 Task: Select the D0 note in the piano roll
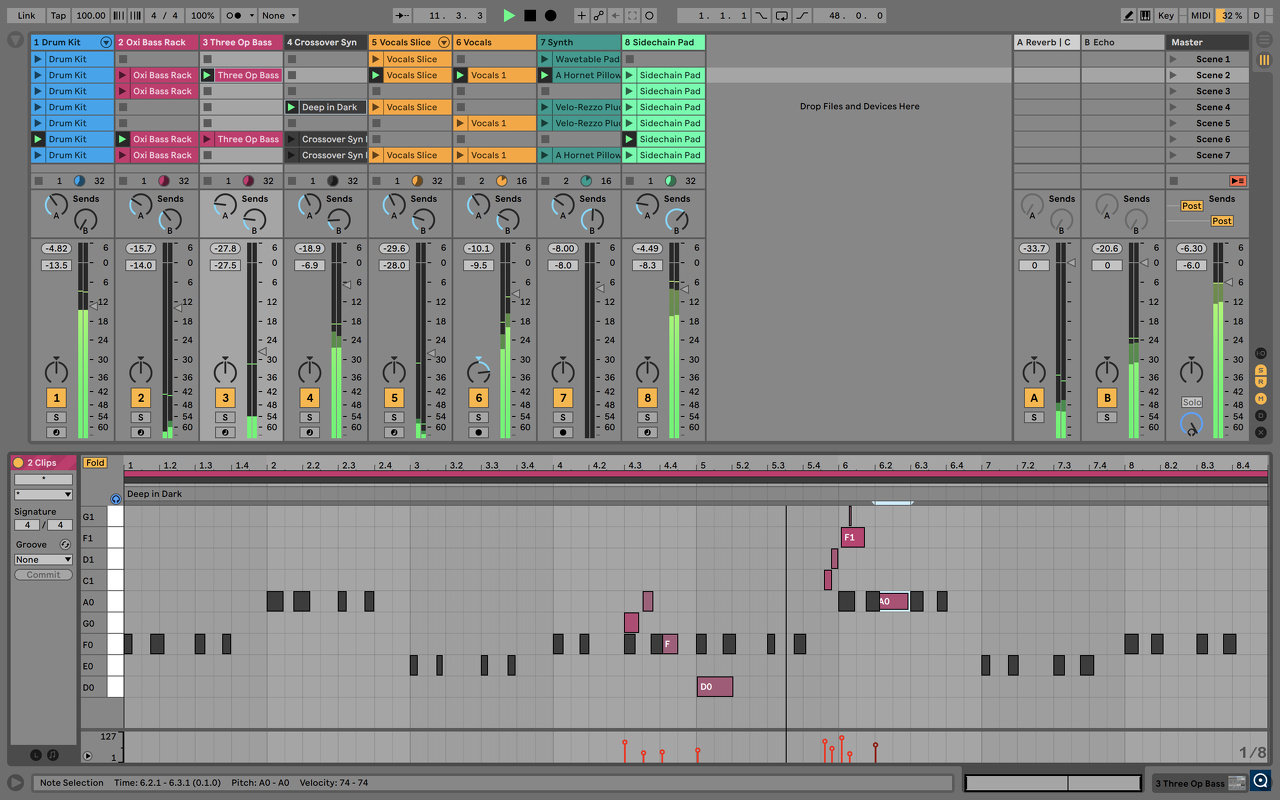click(x=715, y=687)
